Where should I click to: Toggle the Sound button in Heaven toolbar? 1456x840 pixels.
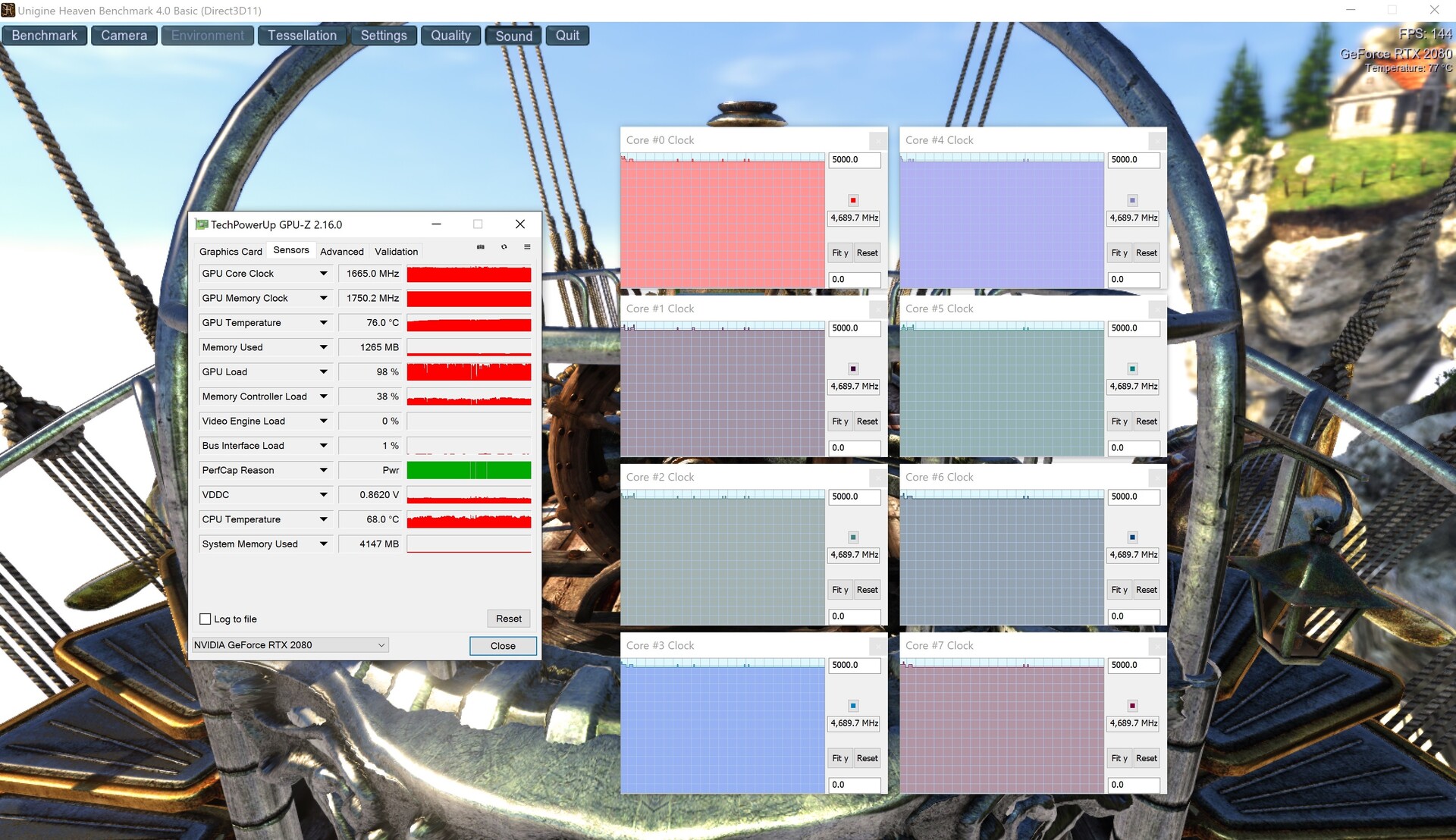513,36
